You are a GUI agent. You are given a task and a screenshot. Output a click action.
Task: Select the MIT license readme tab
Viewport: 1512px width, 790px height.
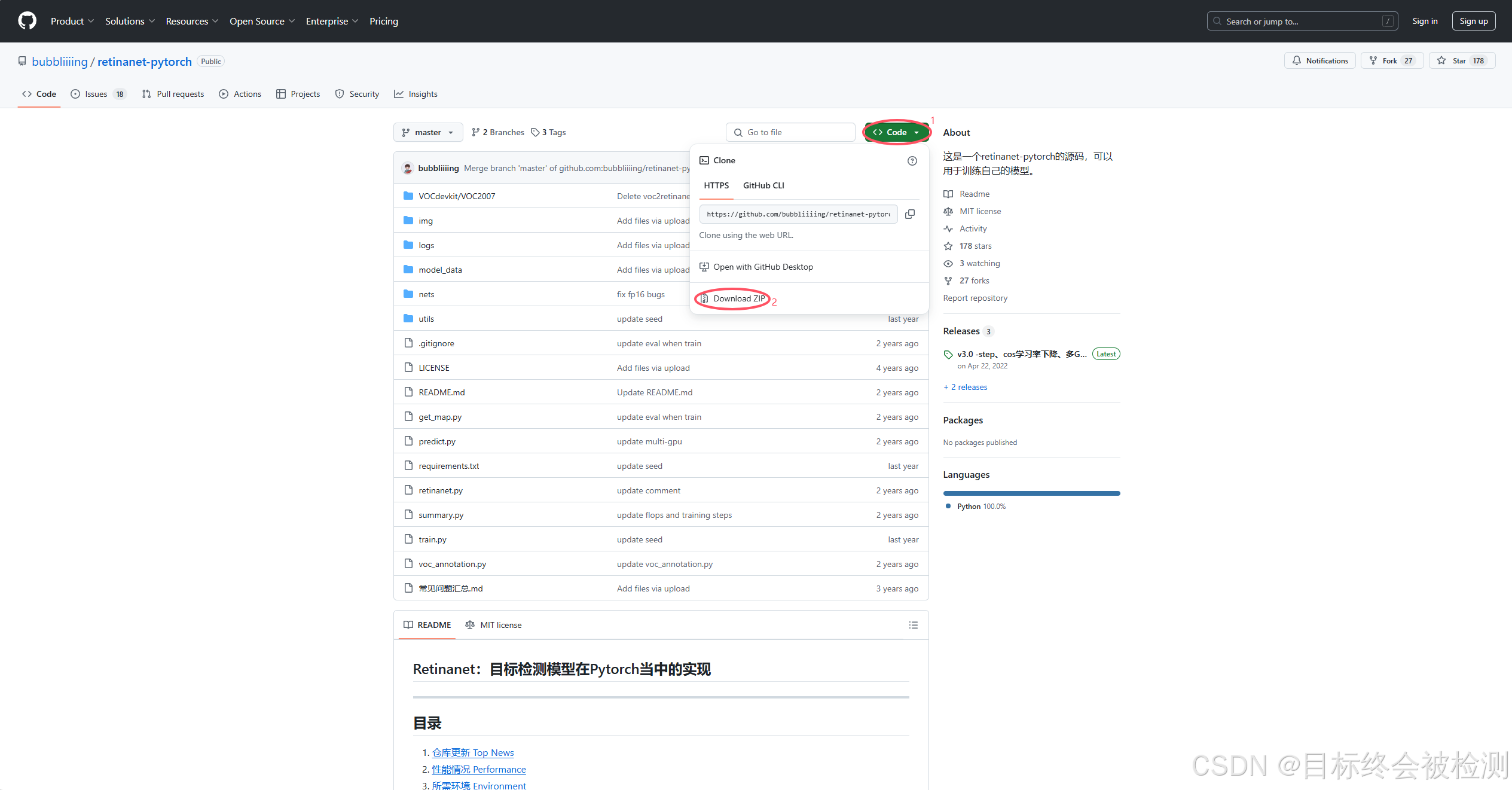click(x=493, y=625)
